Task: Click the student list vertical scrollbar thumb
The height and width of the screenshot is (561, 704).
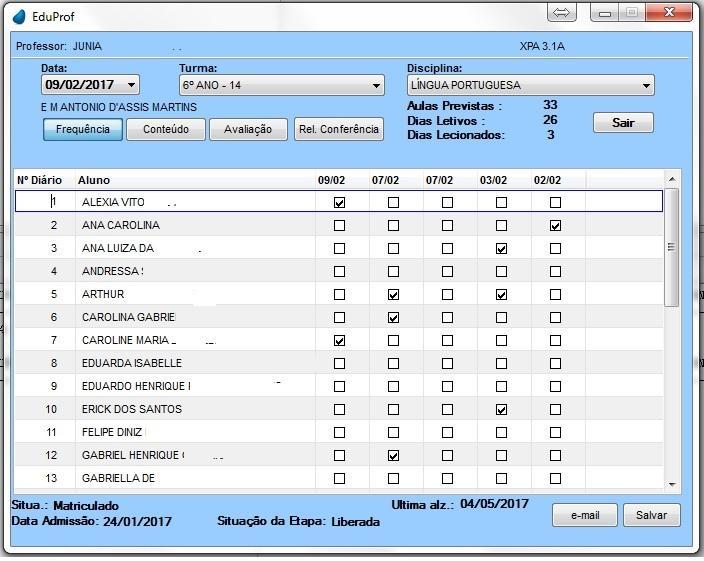Action: 672,245
